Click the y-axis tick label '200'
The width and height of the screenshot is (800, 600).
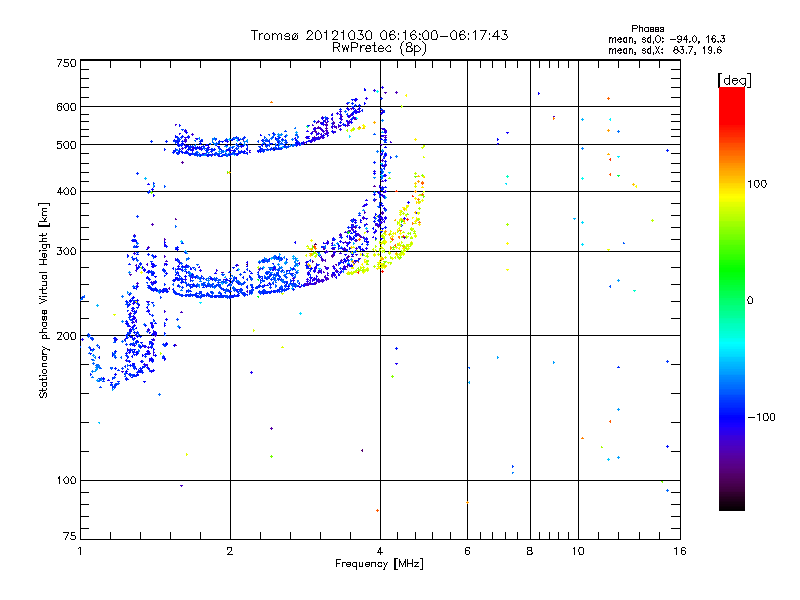click(x=66, y=336)
